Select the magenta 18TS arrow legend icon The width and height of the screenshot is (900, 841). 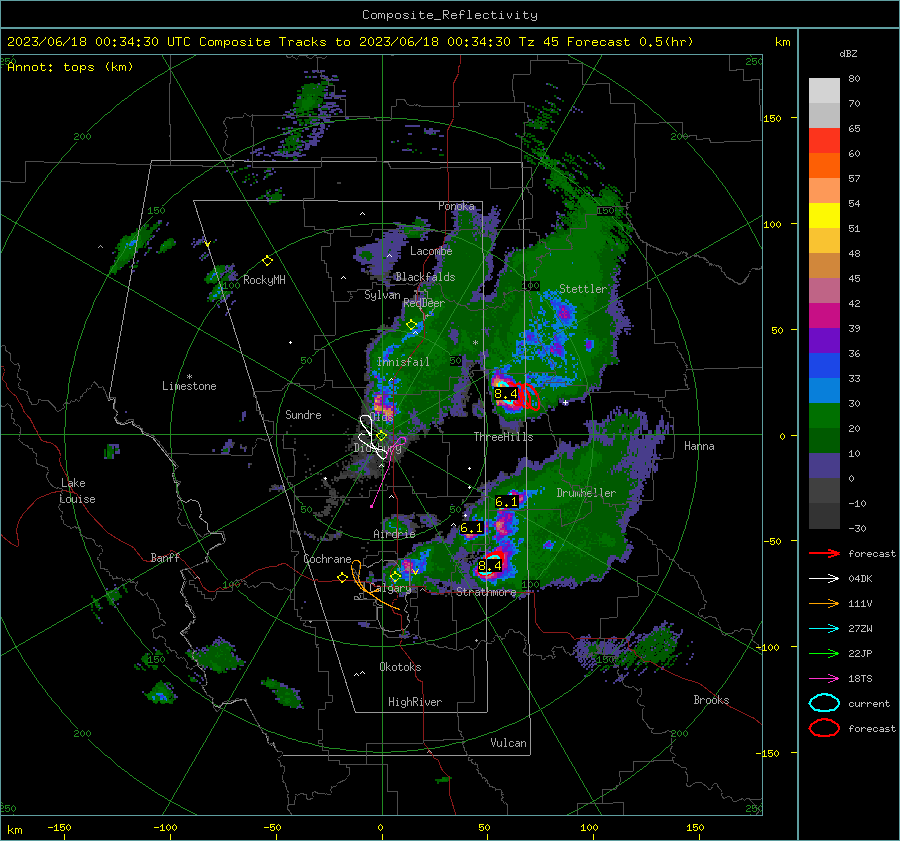pos(824,679)
